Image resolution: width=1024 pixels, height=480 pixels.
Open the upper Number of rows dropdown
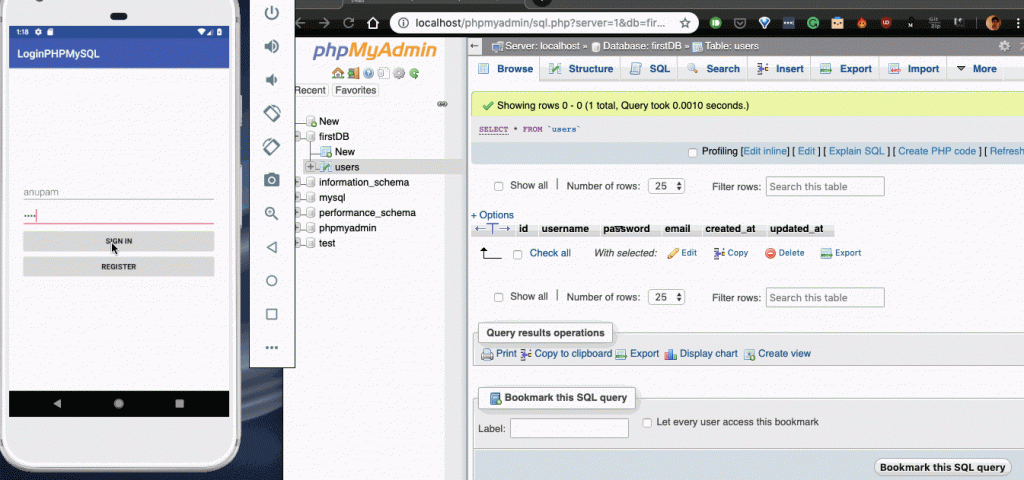[666, 186]
